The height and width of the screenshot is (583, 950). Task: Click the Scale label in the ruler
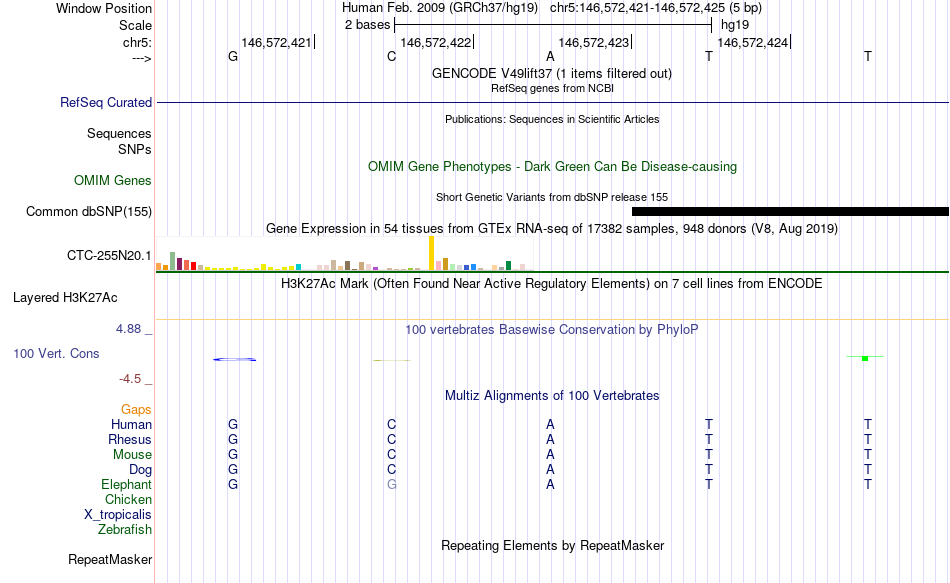click(136, 25)
